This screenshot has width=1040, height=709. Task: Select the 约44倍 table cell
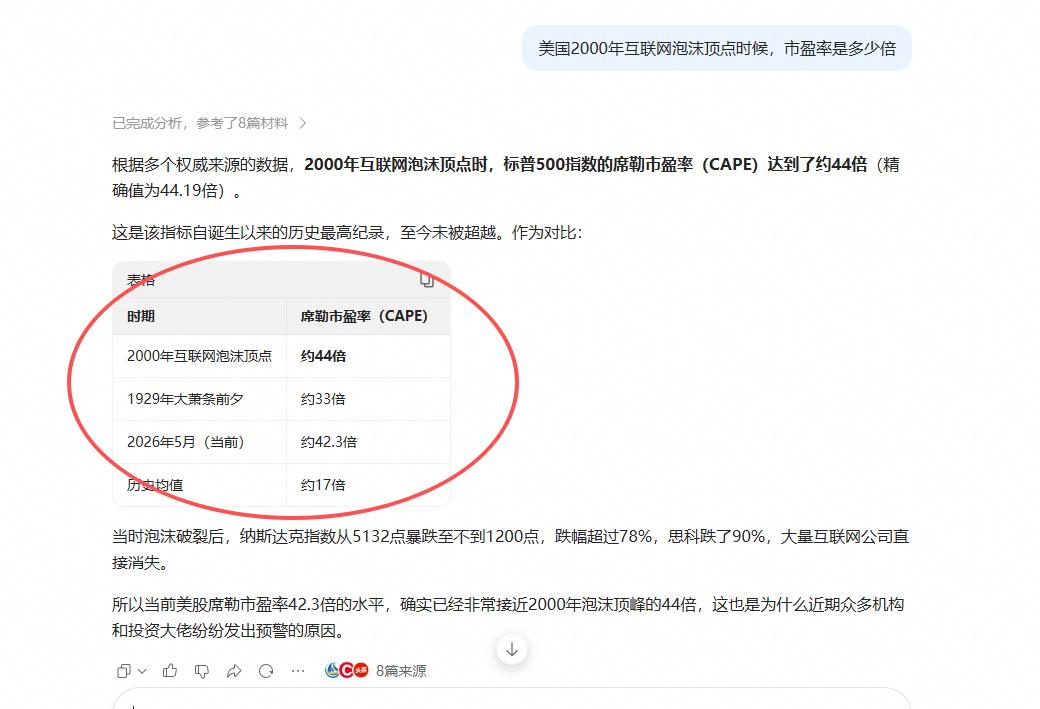point(368,356)
